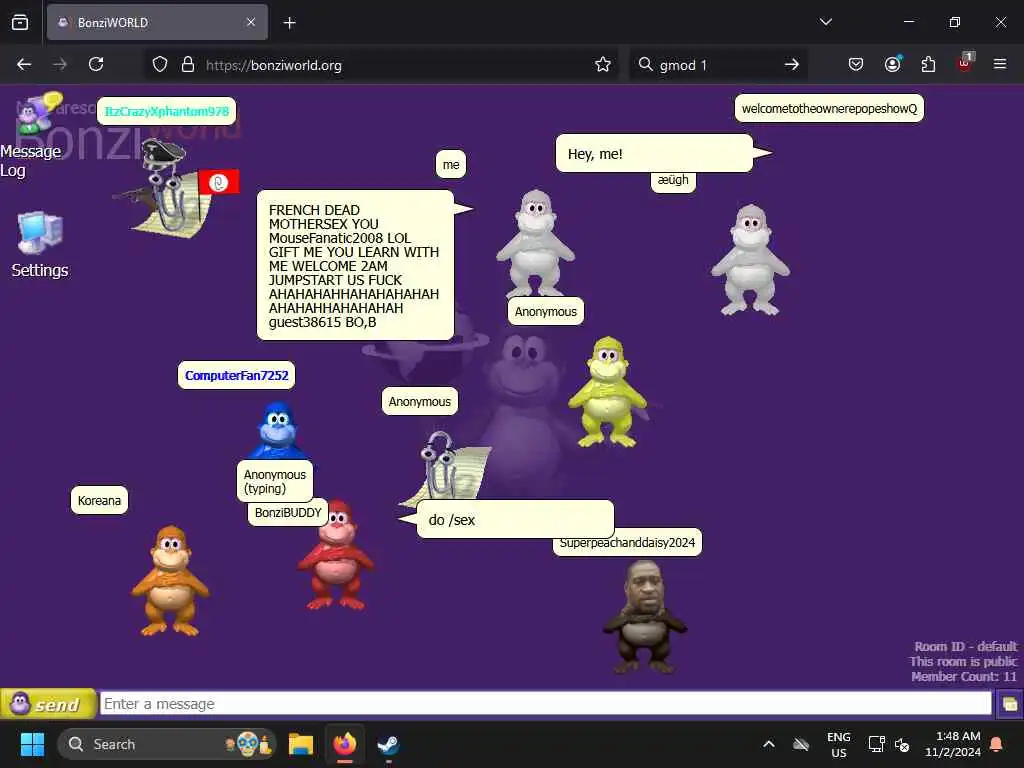Screen dimensions: 1024x768
Task: Expand the list all tabs chevron
Action: (x=825, y=22)
